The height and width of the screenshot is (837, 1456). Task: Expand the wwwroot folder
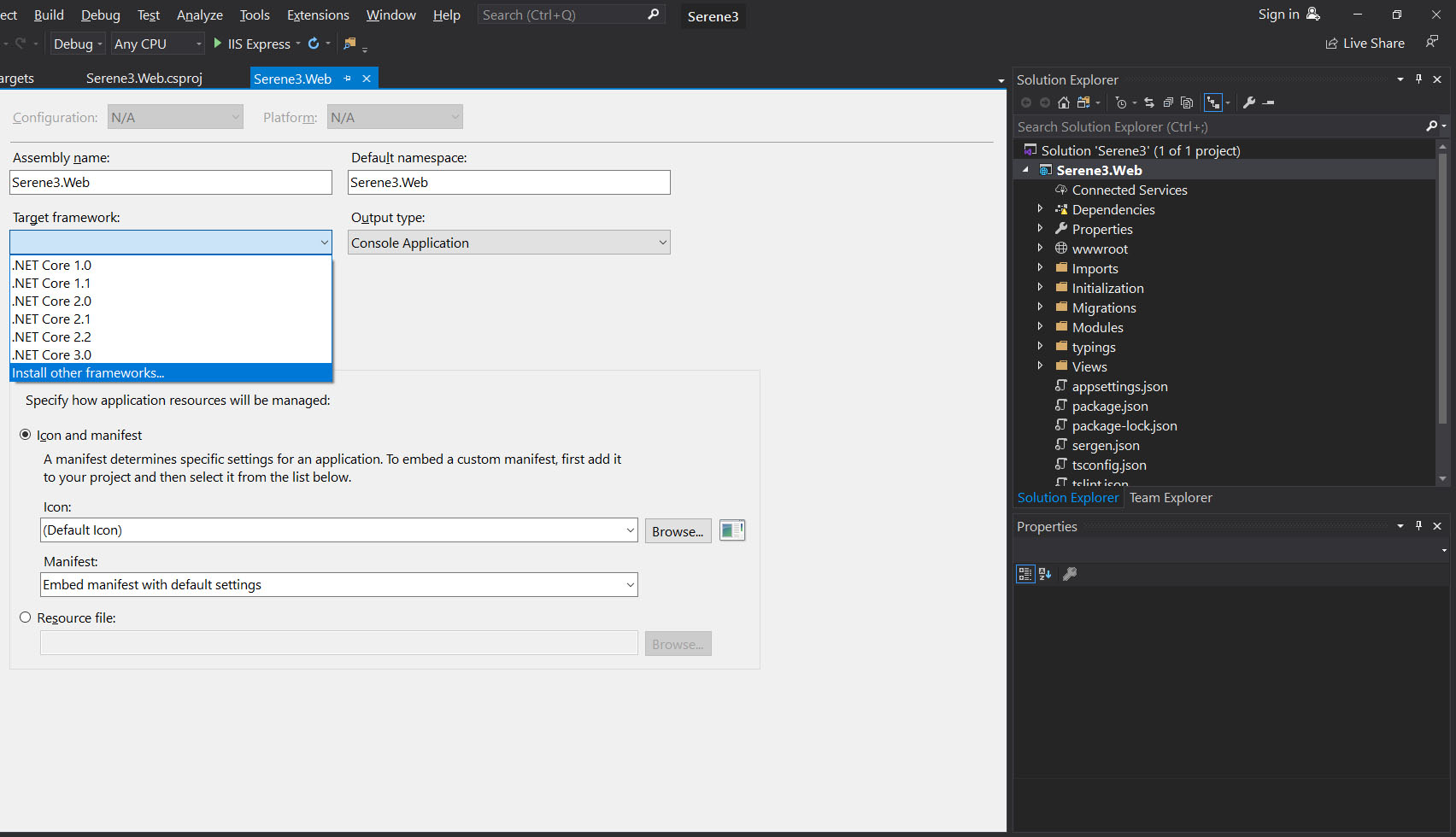pyautogui.click(x=1040, y=248)
